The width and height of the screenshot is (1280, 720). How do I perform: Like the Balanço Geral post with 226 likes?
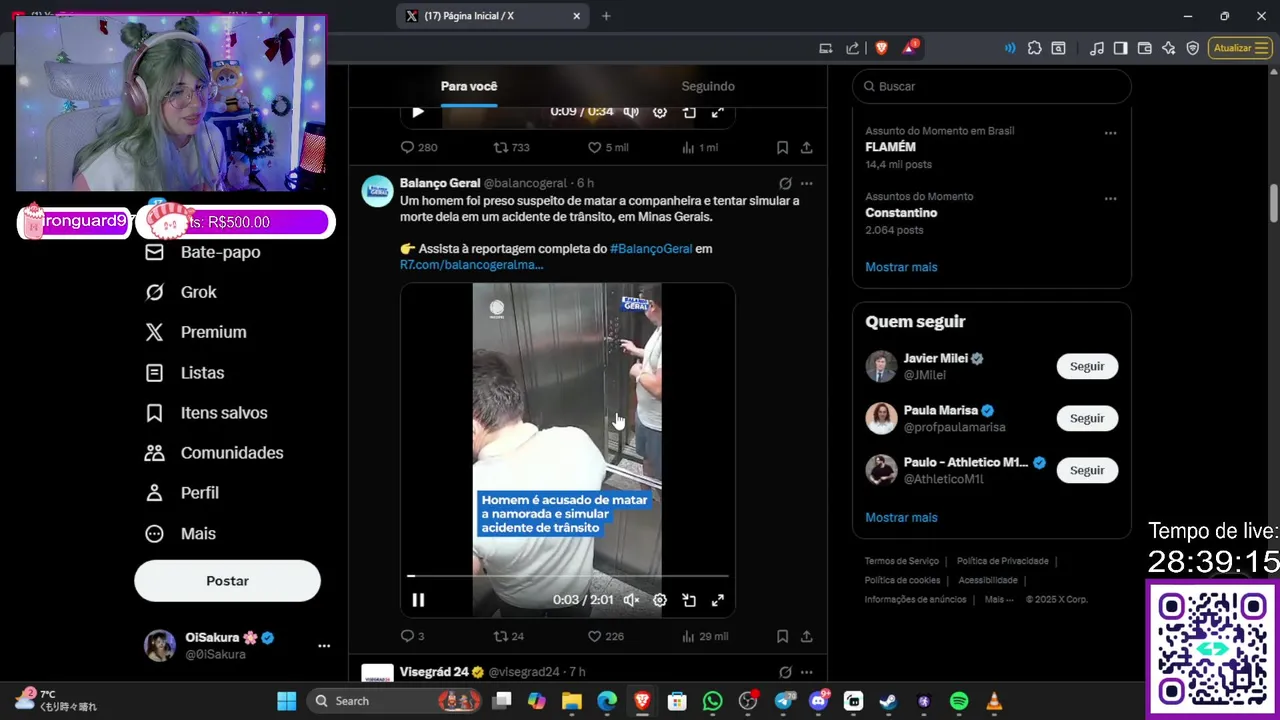[x=606, y=636]
